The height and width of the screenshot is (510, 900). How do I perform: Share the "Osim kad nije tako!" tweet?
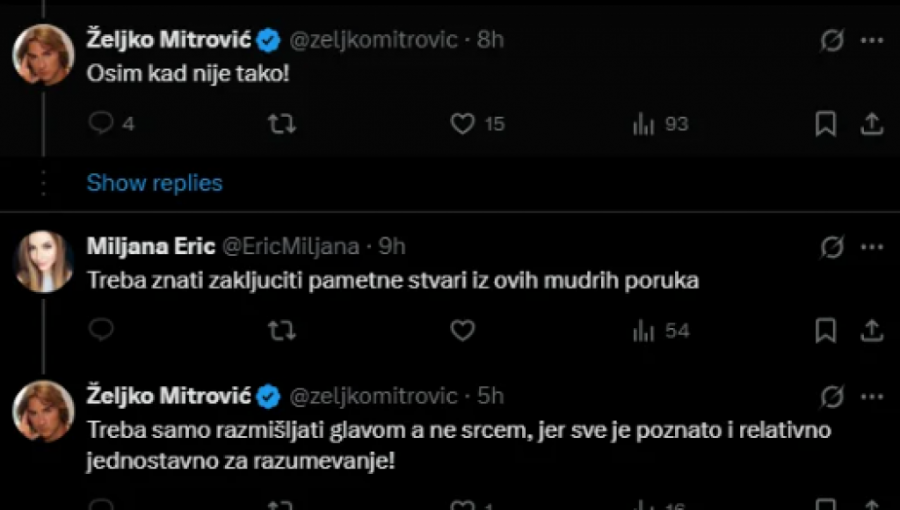[871, 124]
